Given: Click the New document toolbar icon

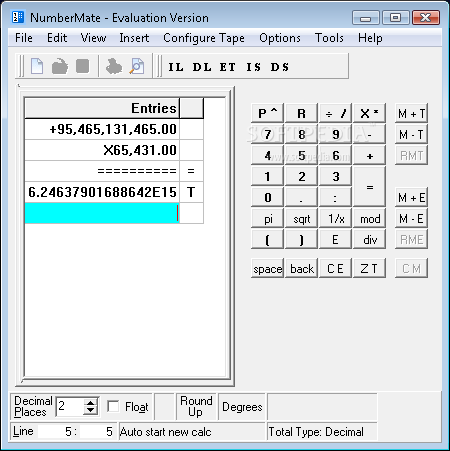Looking at the screenshot, I should pyautogui.click(x=37, y=66).
